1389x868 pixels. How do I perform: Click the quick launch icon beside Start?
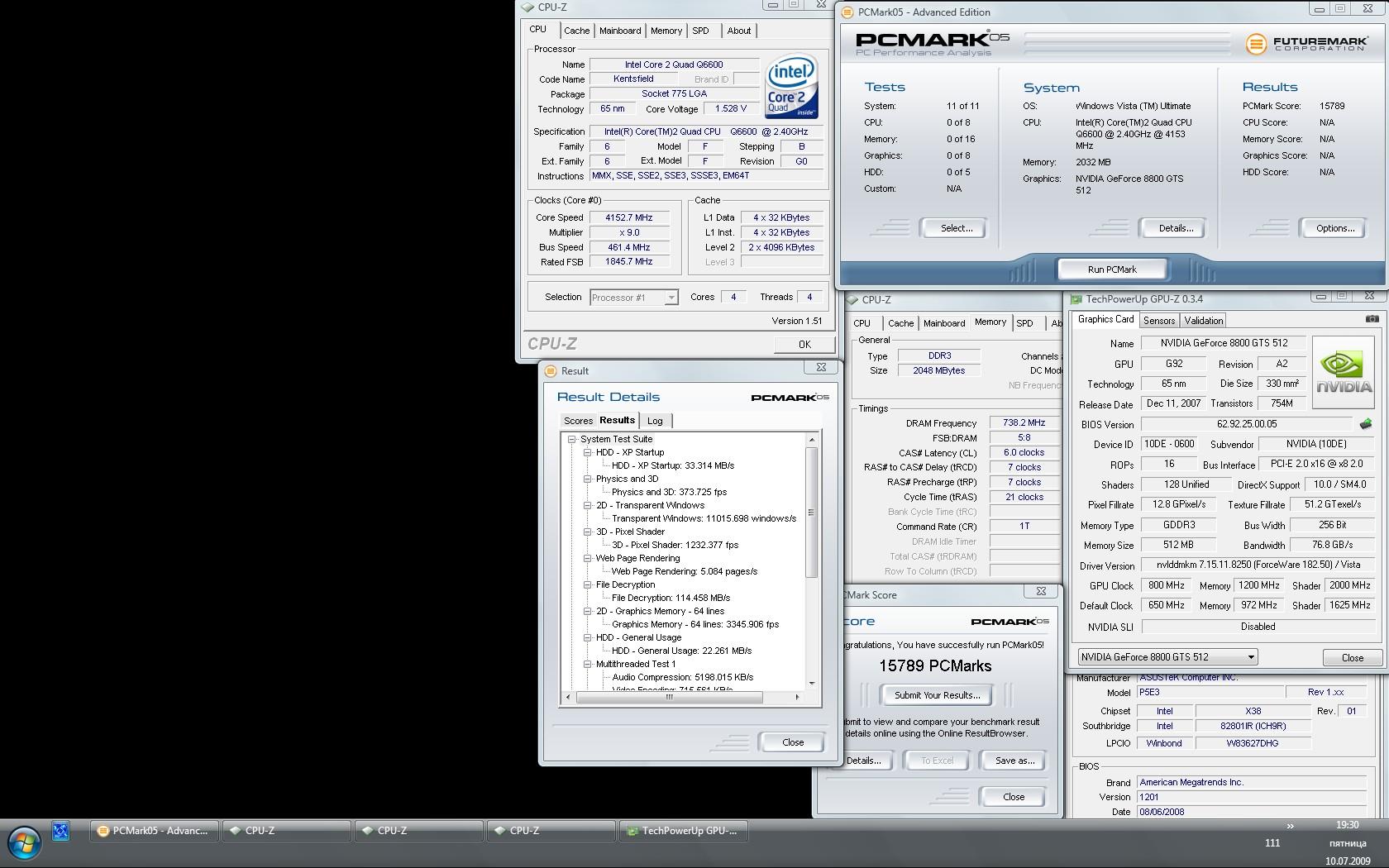[61, 831]
